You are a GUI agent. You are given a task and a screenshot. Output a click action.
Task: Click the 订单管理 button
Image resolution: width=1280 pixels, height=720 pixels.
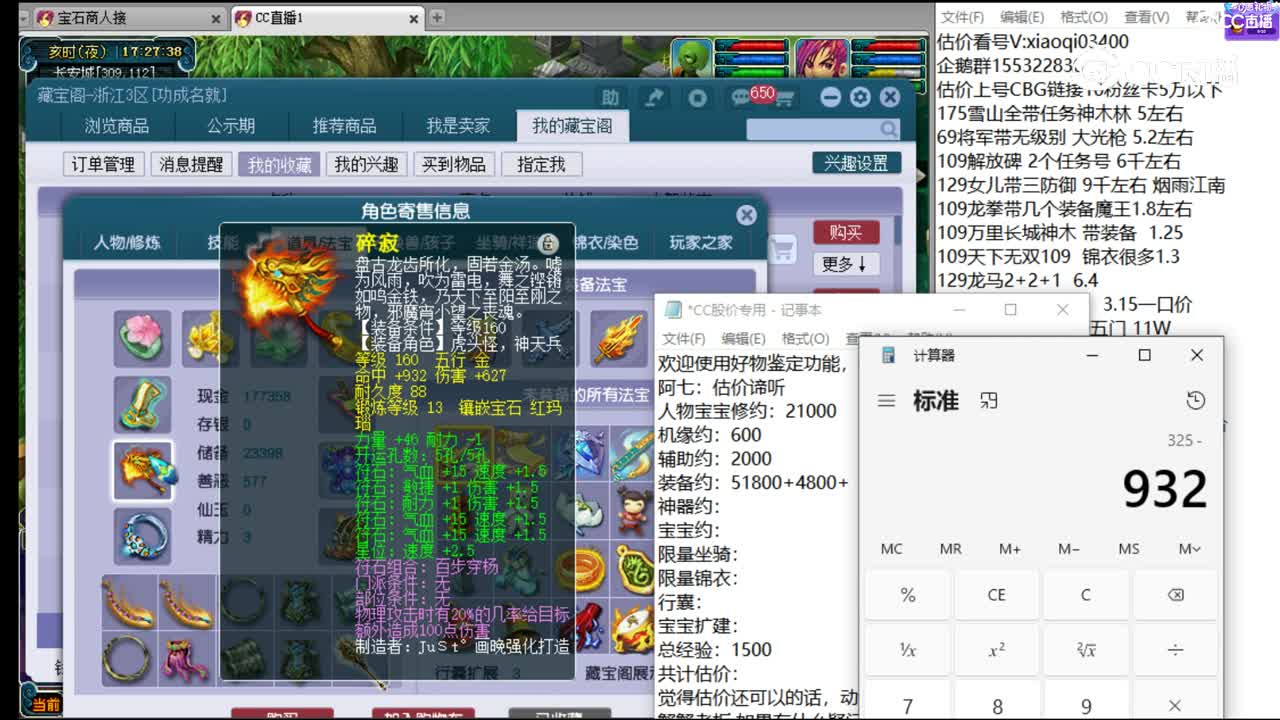point(103,165)
